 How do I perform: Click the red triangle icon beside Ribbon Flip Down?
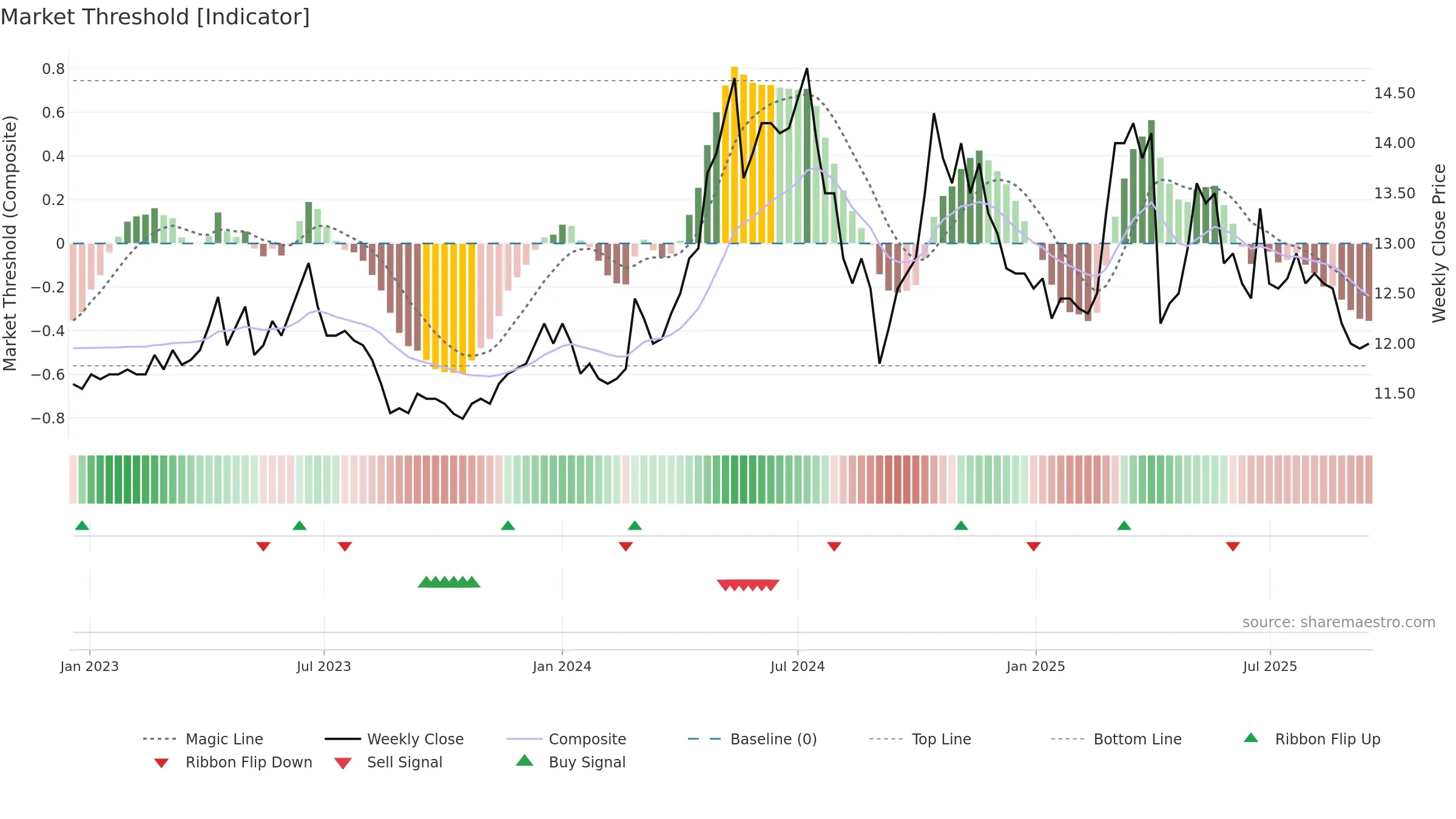[161, 763]
